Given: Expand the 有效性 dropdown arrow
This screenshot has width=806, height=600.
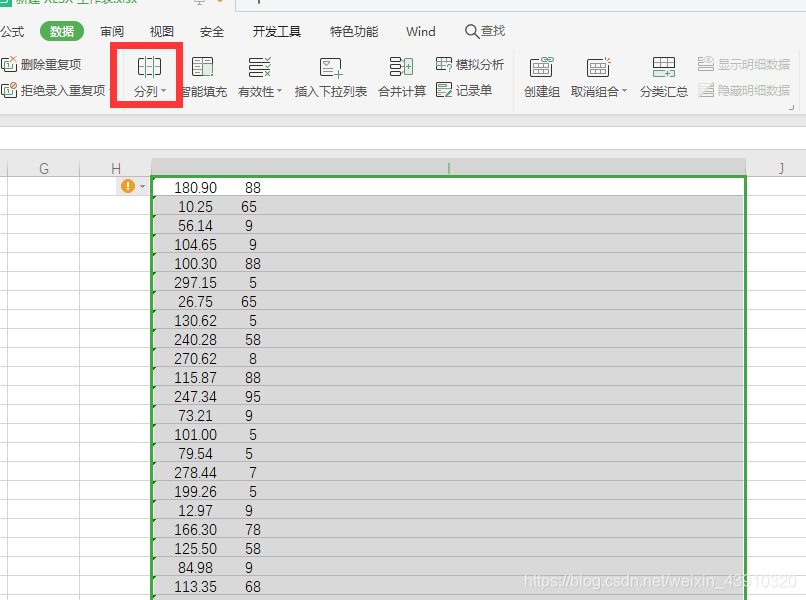Looking at the screenshot, I should tap(280, 91).
